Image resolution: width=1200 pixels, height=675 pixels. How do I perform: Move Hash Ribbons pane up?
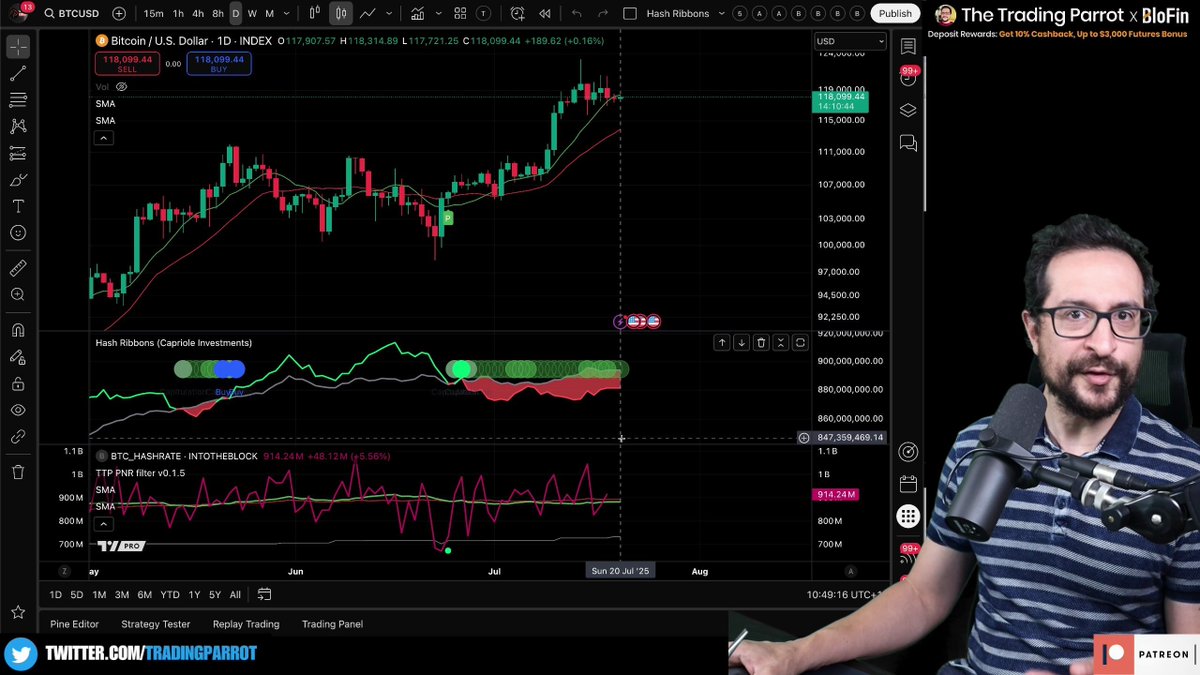point(721,343)
